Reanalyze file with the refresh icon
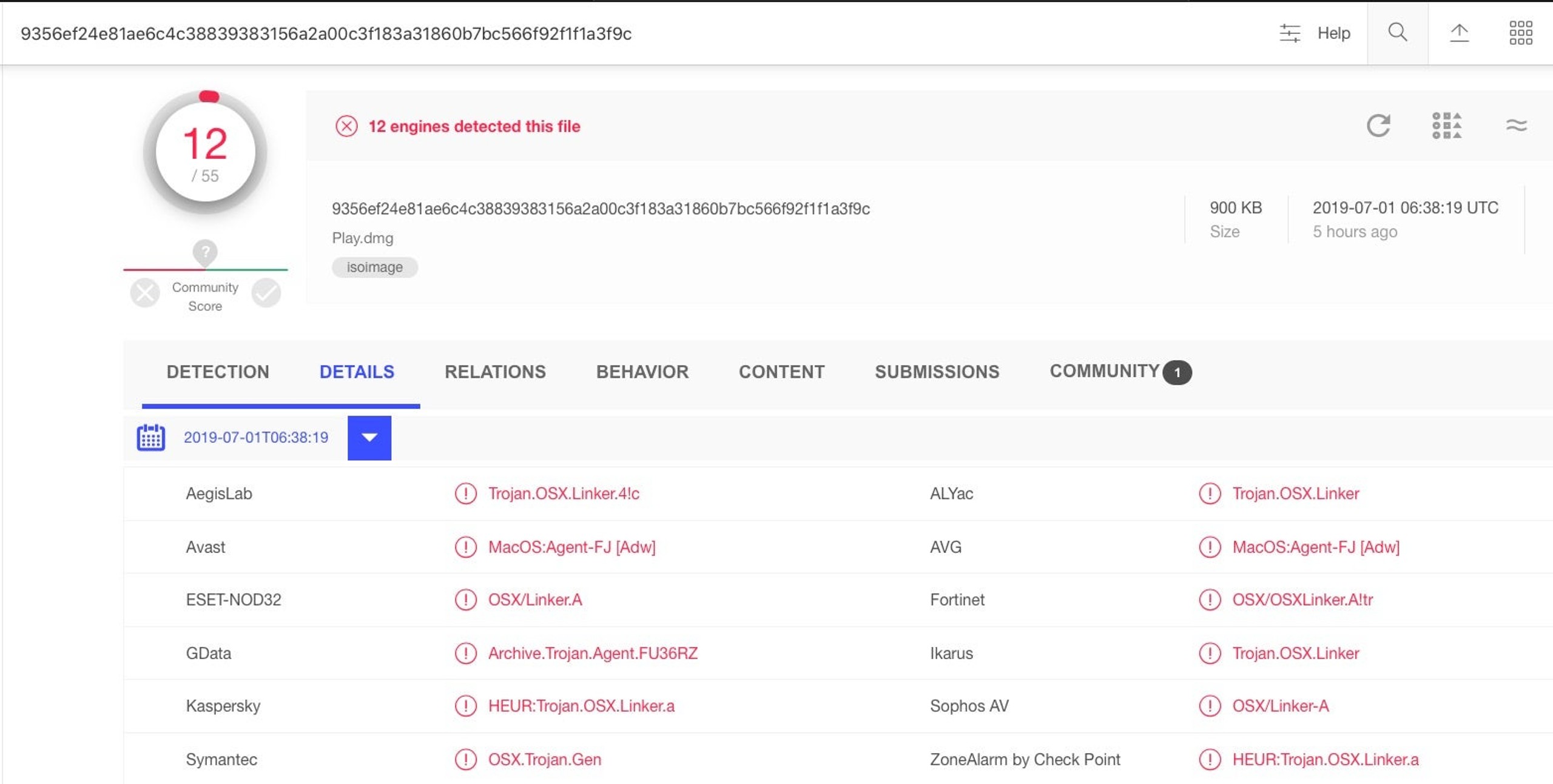The height and width of the screenshot is (784, 1553). (1378, 126)
